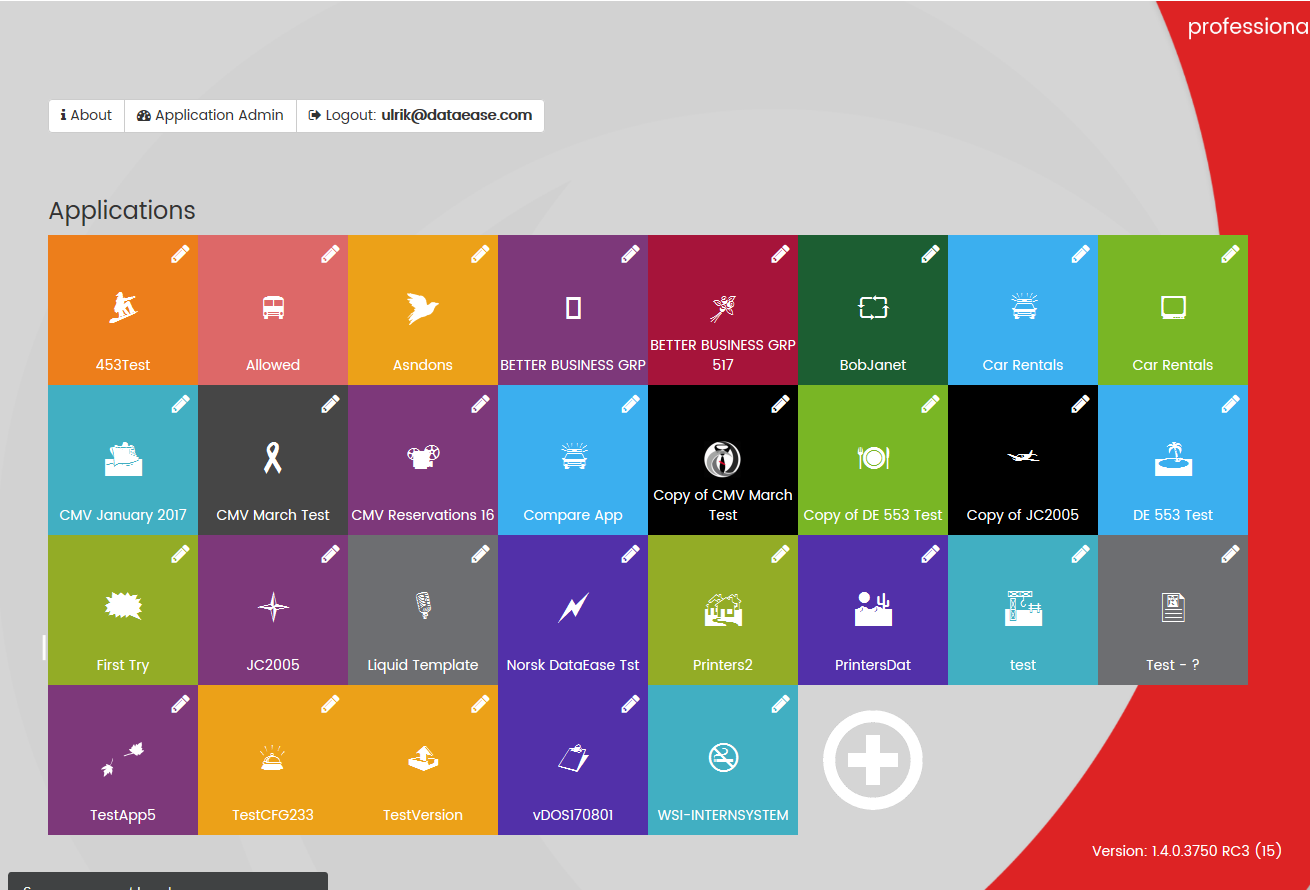Screen dimensions: 1310x890
Task: Open CMV Reservations 16 projector icon
Action: pos(423,458)
